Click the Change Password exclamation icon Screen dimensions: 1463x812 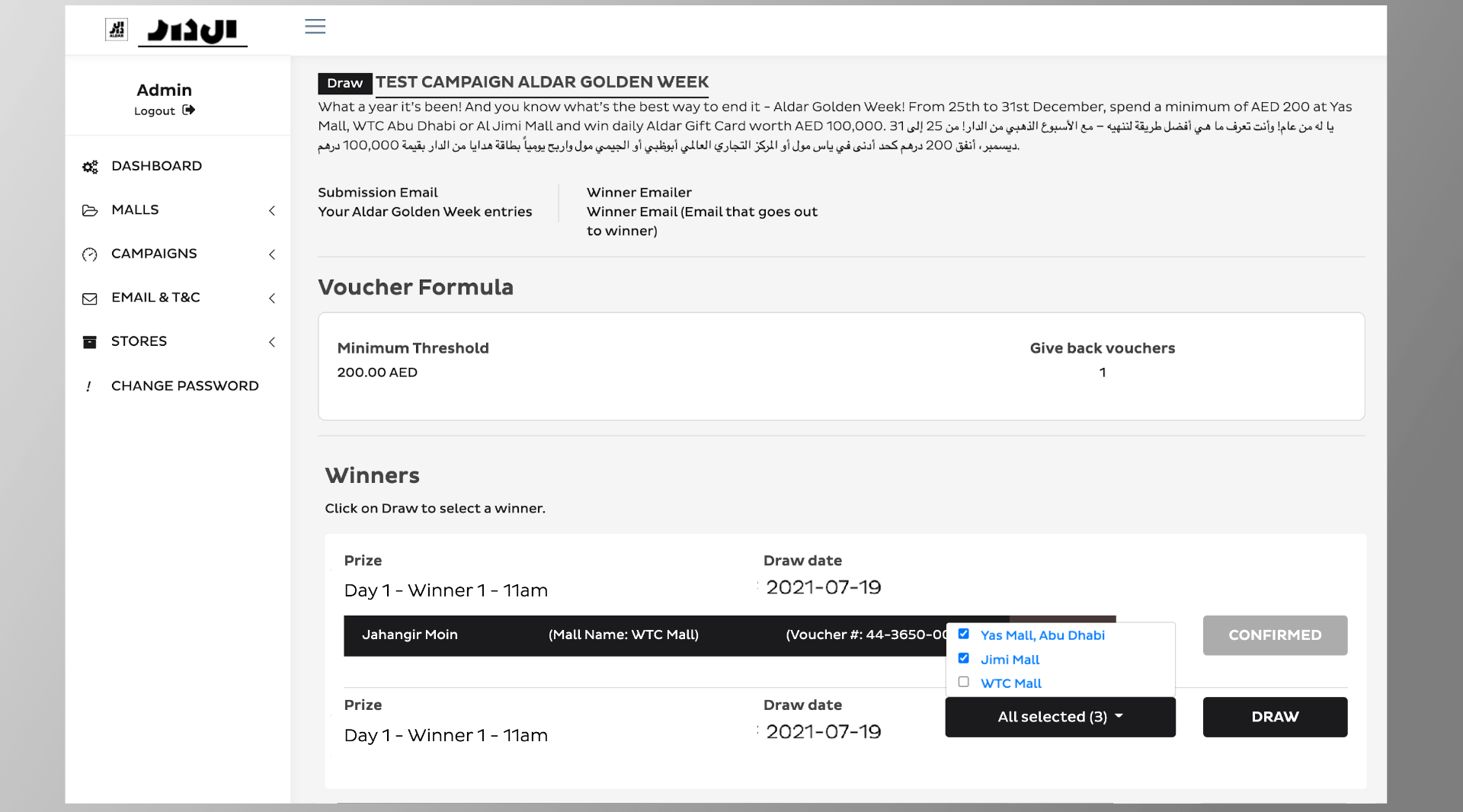tap(89, 386)
